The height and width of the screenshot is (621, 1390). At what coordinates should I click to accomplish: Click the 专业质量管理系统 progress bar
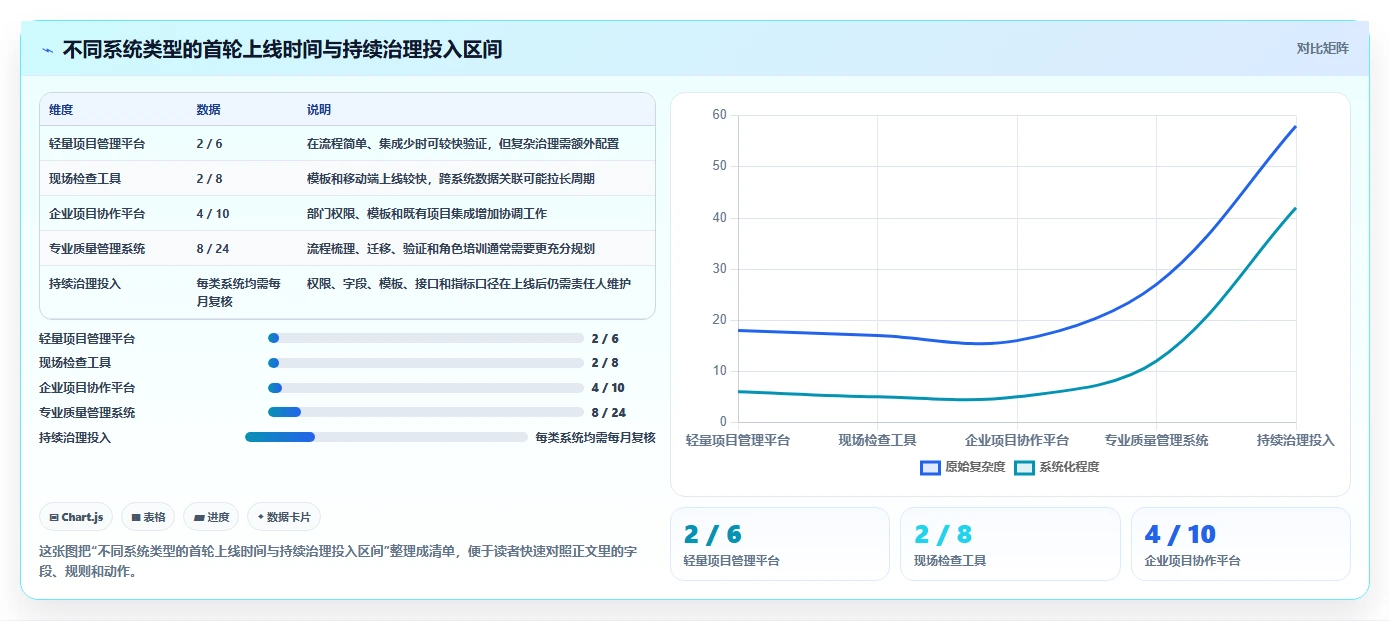coord(426,412)
